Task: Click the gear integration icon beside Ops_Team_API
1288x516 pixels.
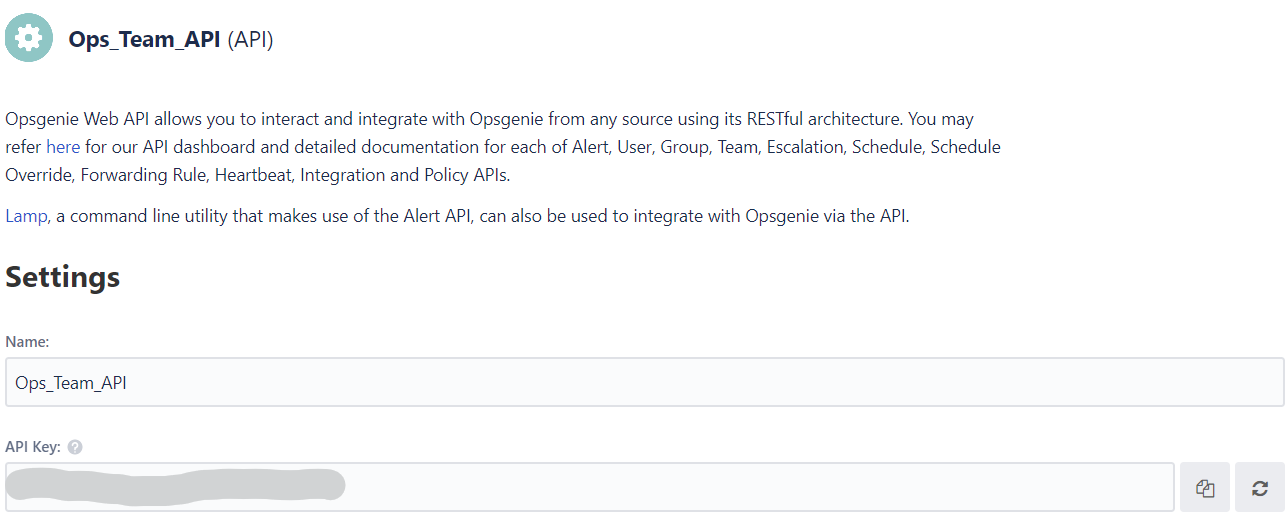Action: [29, 38]
